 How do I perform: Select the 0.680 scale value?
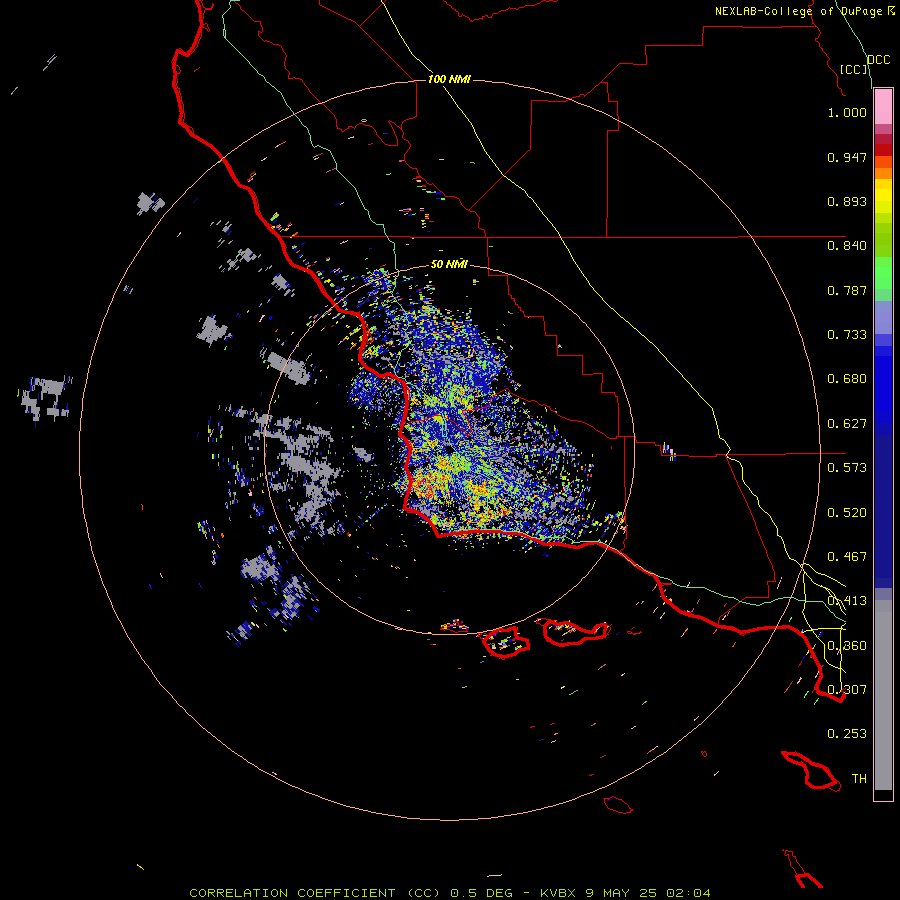click(x=847, y=379)
